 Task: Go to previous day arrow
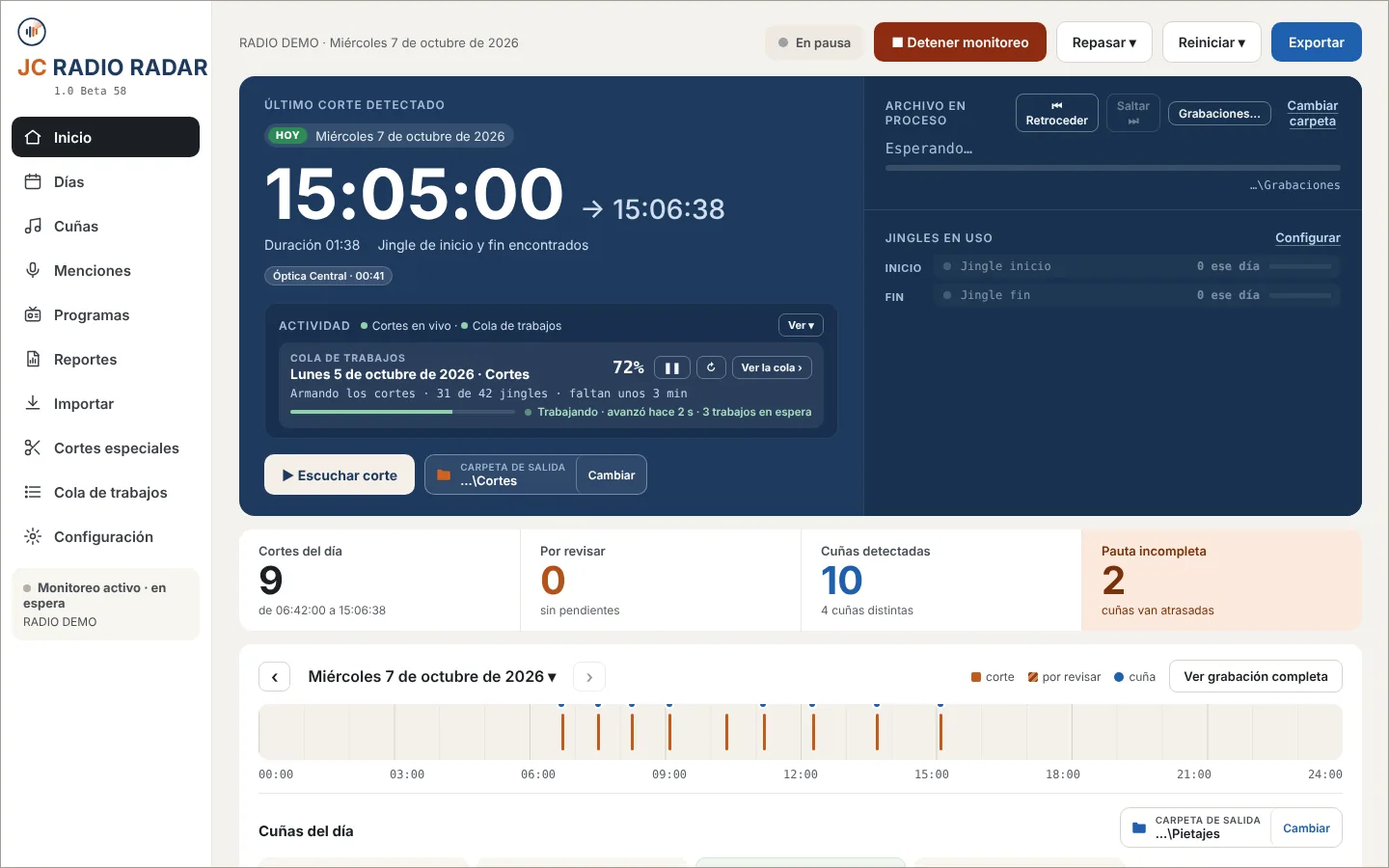[x=275, y=677]
